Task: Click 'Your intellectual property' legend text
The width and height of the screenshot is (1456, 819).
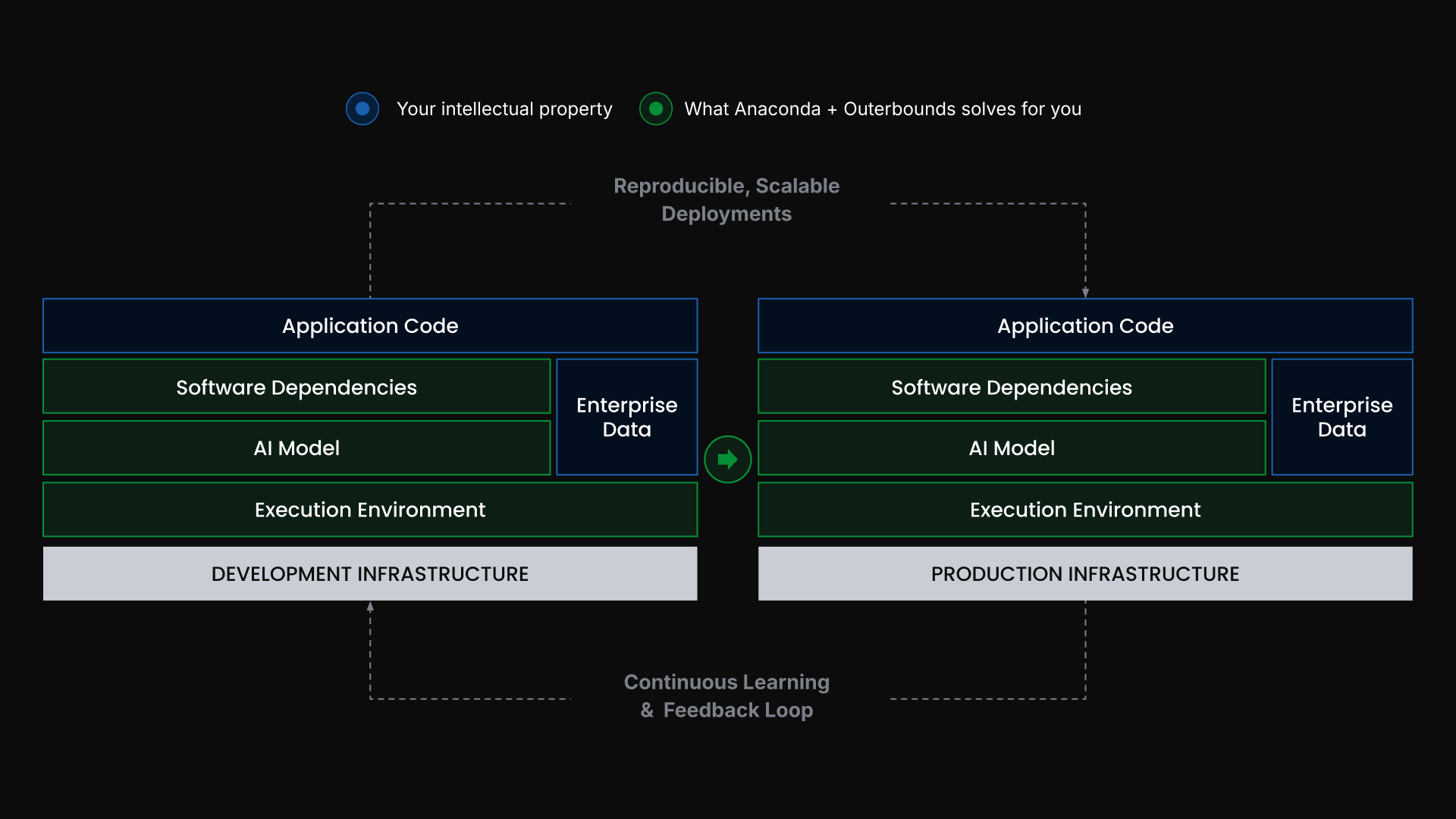Action: 504,109
